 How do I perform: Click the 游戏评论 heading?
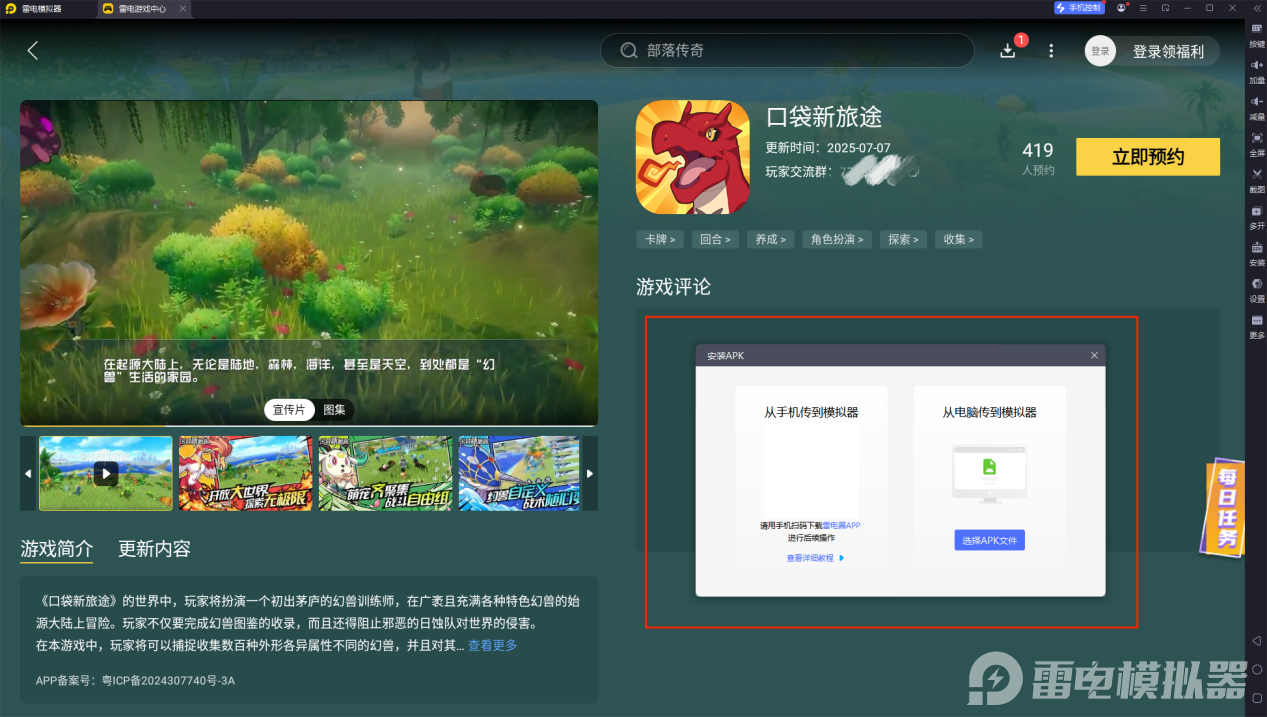(673, 287)
